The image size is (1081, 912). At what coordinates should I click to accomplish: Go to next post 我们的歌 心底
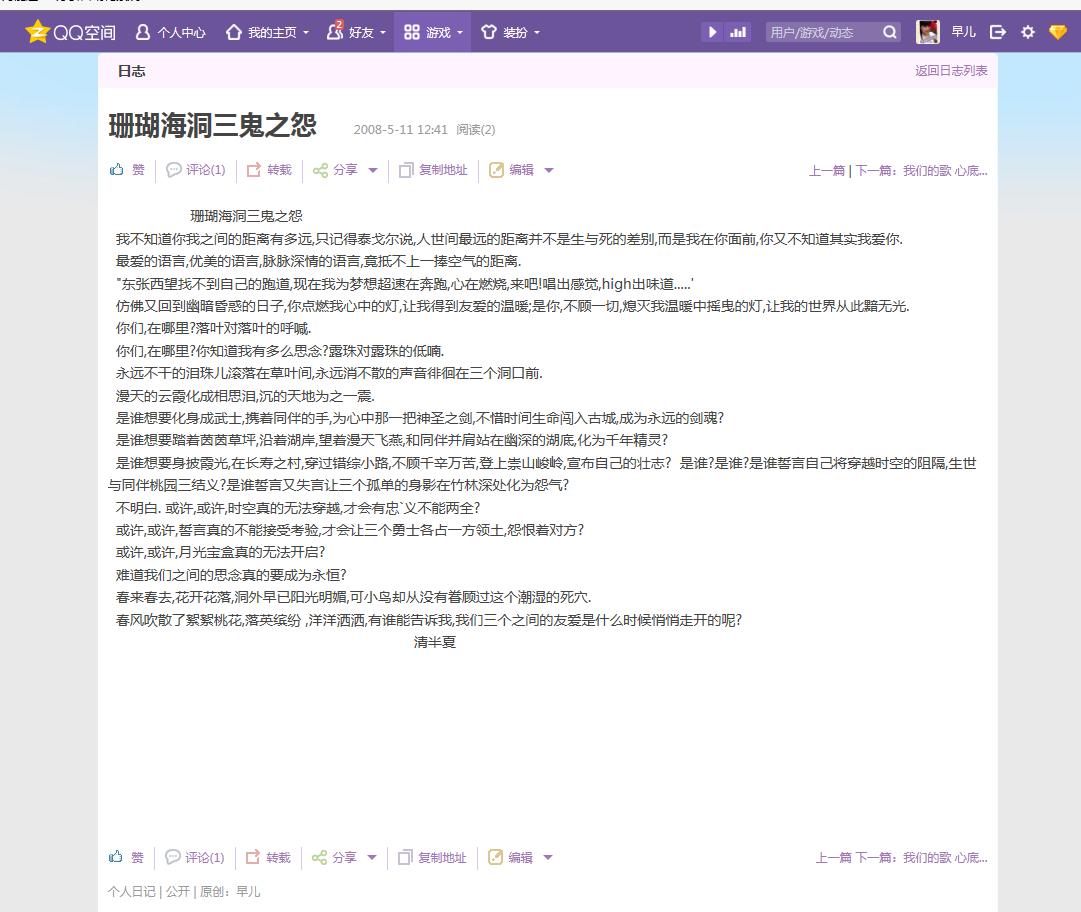click(922, 170)
